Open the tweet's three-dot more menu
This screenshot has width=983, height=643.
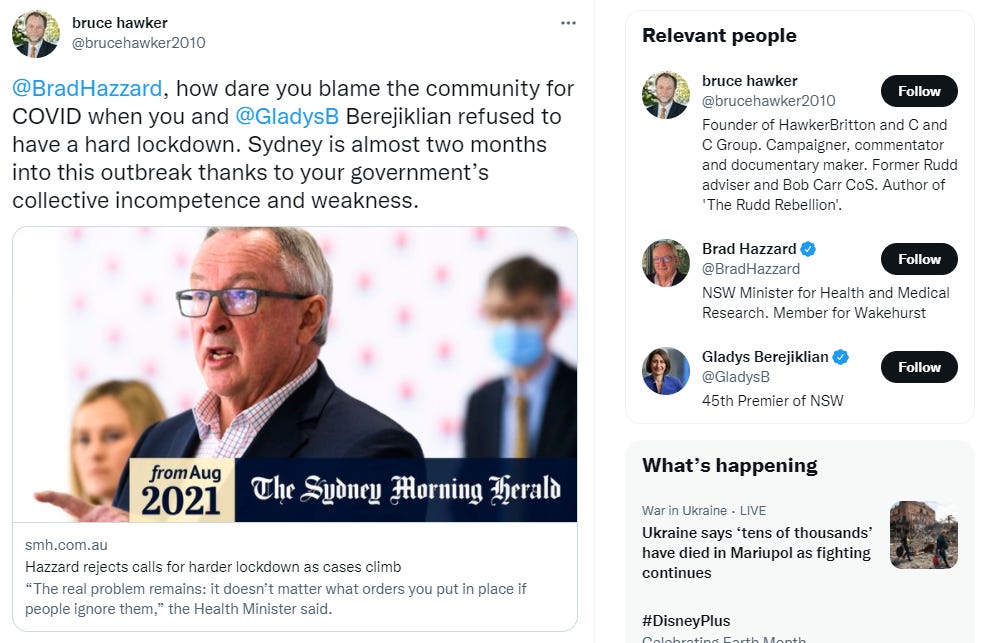coord(568,23)
